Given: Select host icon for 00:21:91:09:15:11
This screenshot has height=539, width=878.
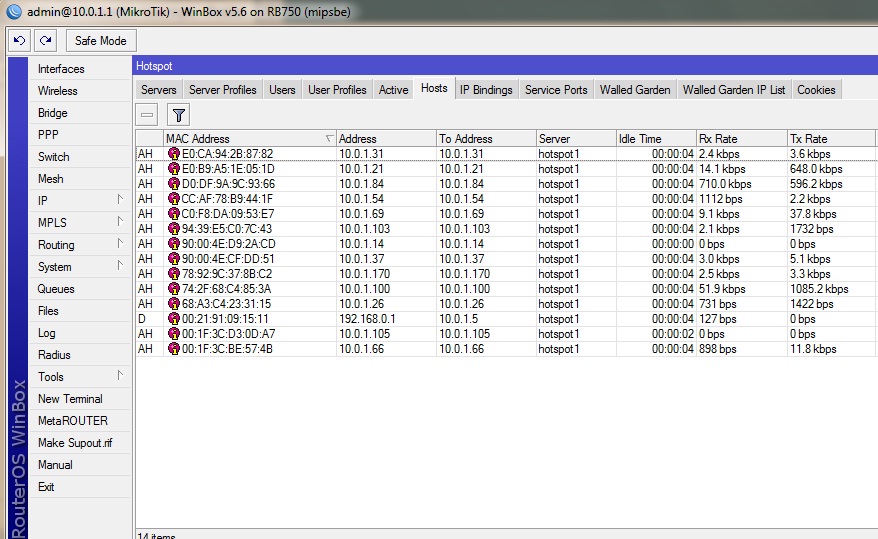Looking at the screenshot, I should (174, 318).
